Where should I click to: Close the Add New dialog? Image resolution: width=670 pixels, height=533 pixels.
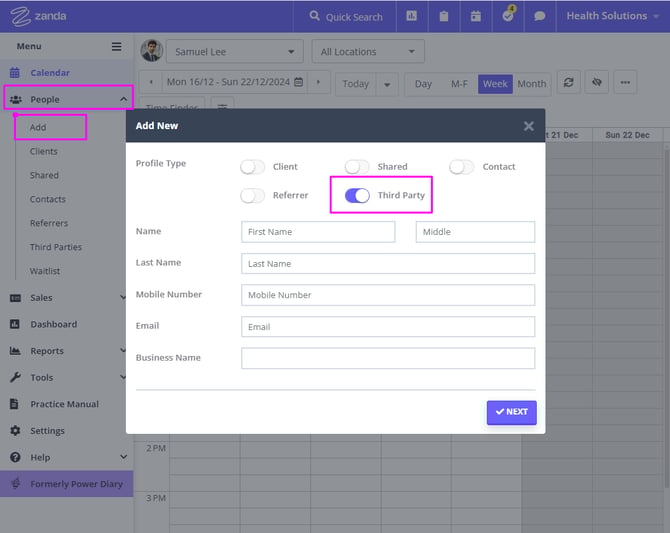tap(528, 126)
